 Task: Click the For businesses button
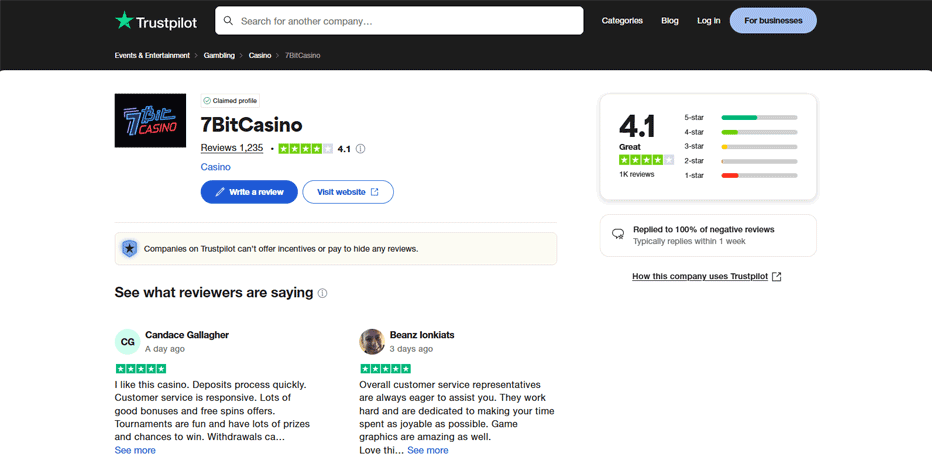point(773,21)
